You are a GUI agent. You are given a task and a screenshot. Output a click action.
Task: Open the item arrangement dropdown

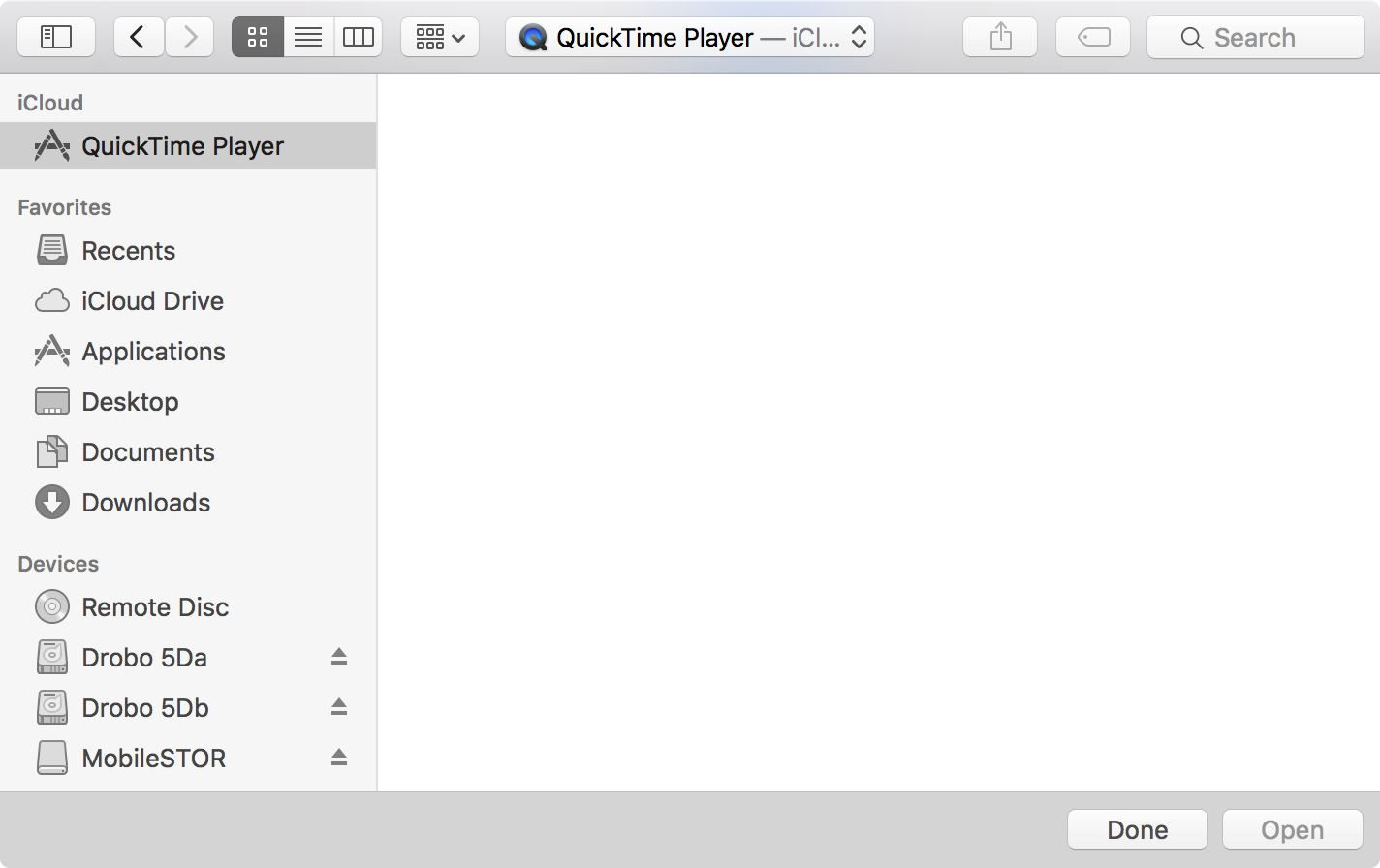(x=440, y=37)
